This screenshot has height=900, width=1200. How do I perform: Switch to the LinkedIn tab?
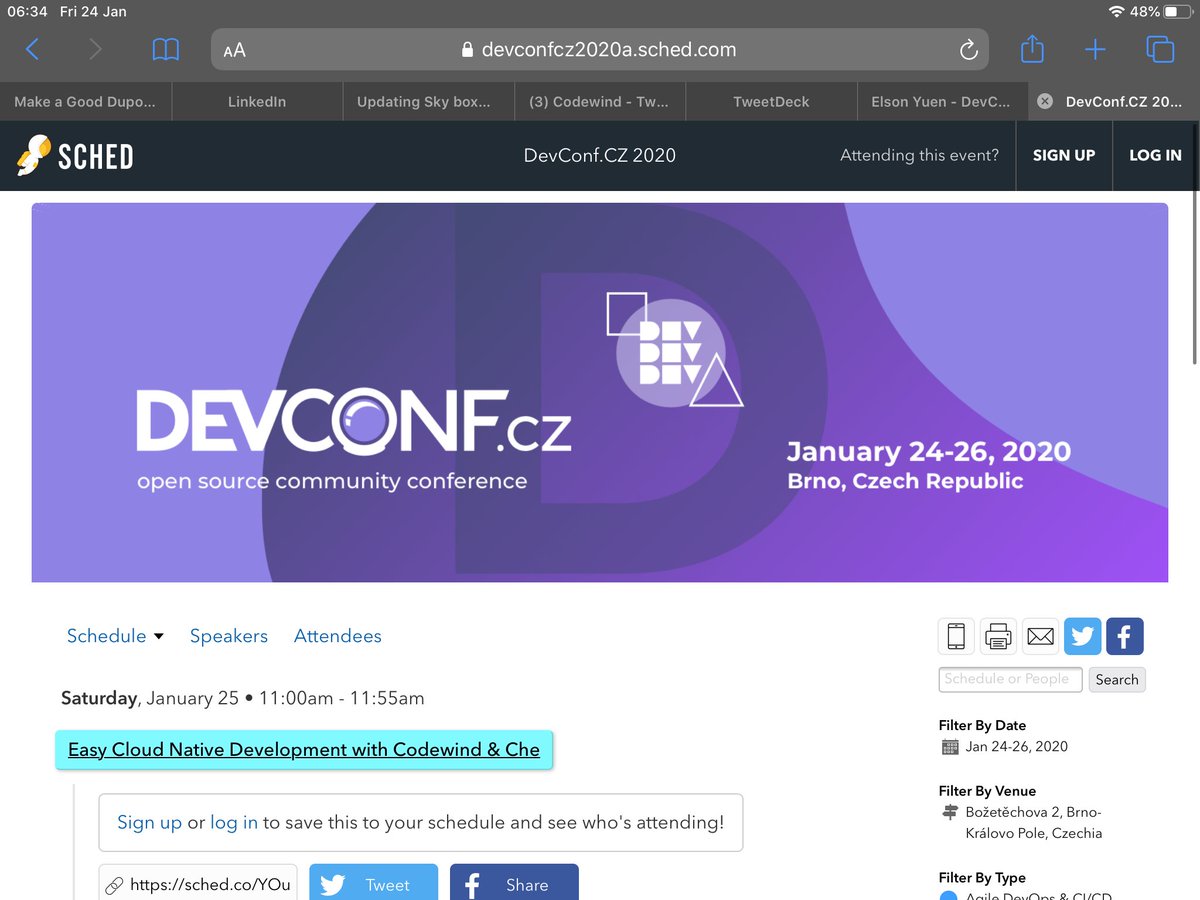[257, 101]
